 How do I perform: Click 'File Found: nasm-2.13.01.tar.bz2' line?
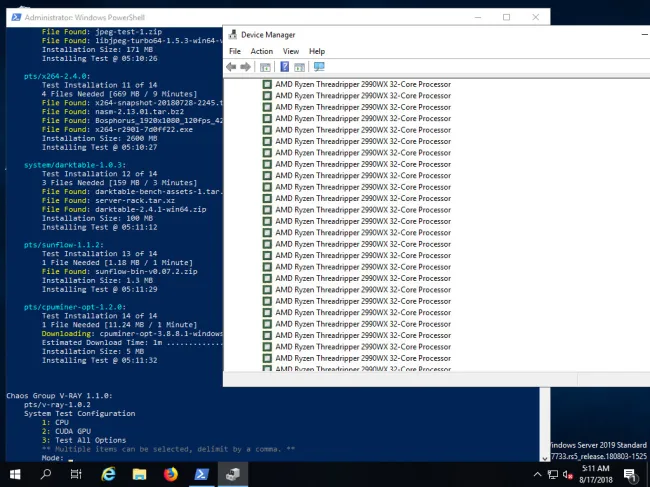pos(113,111)
